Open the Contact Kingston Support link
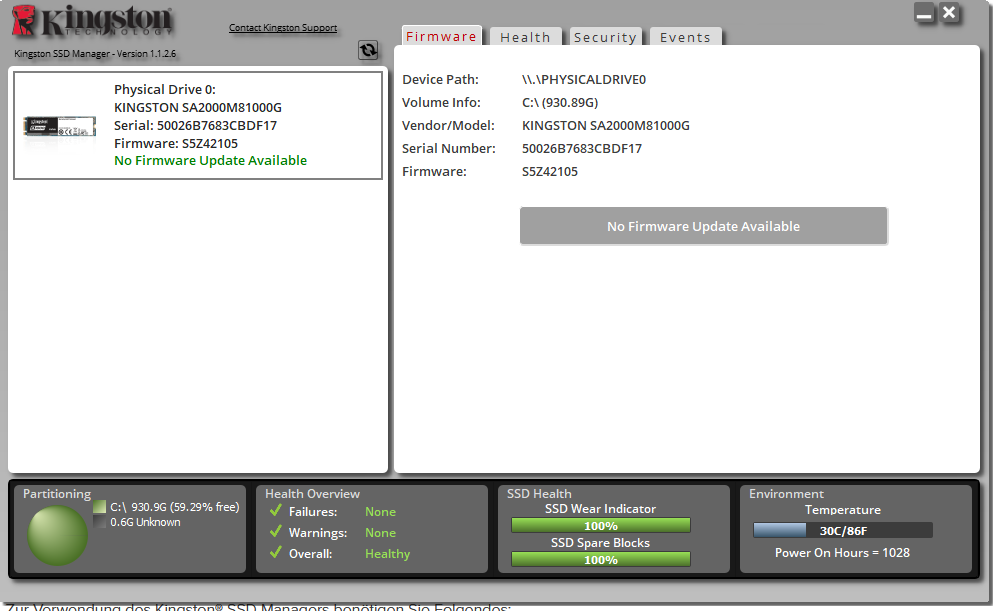The width and height of the screenshot is (996, 611). [x=283, y=27]
